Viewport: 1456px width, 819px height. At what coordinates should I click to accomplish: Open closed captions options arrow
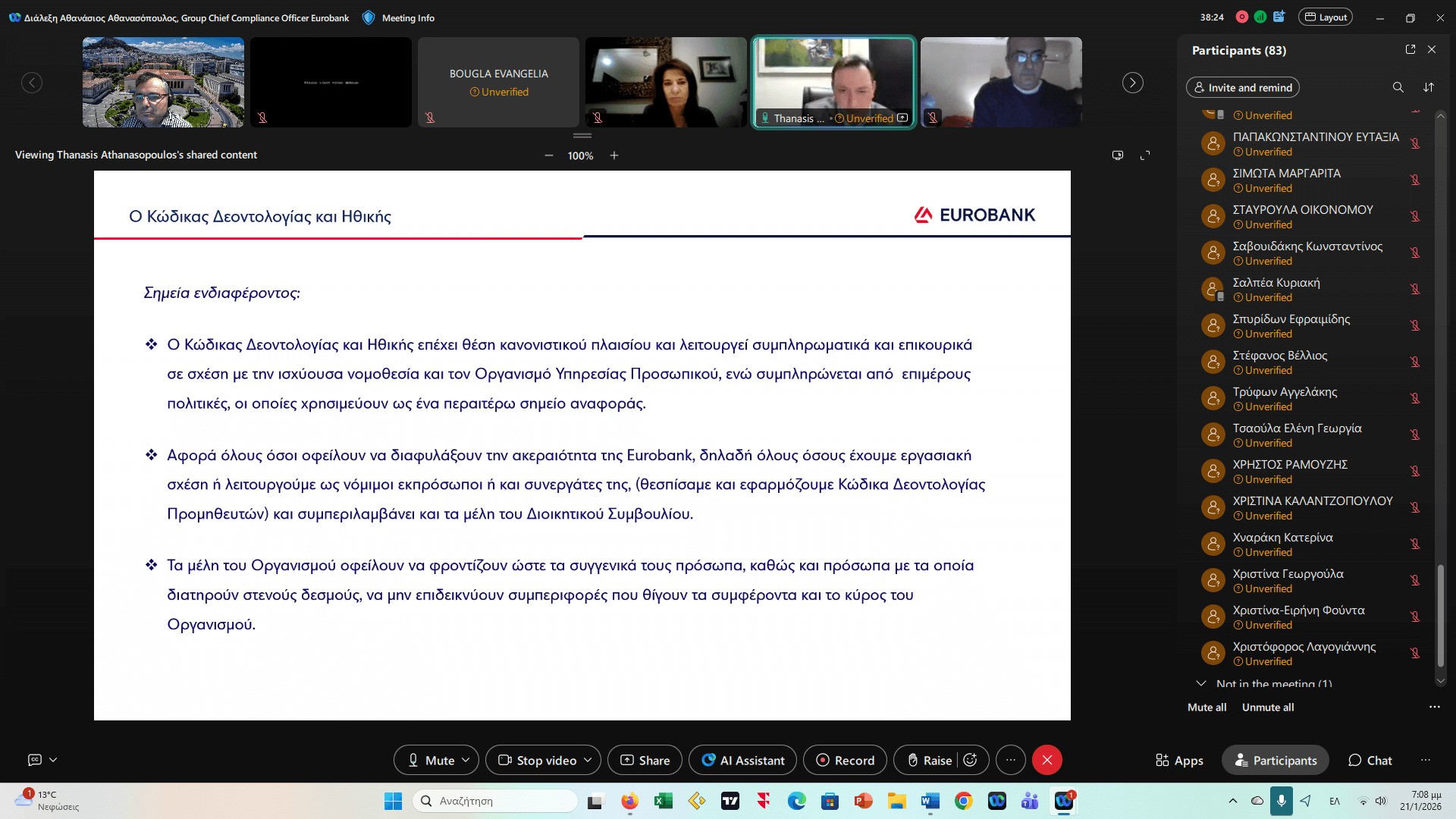coord(53,759)
